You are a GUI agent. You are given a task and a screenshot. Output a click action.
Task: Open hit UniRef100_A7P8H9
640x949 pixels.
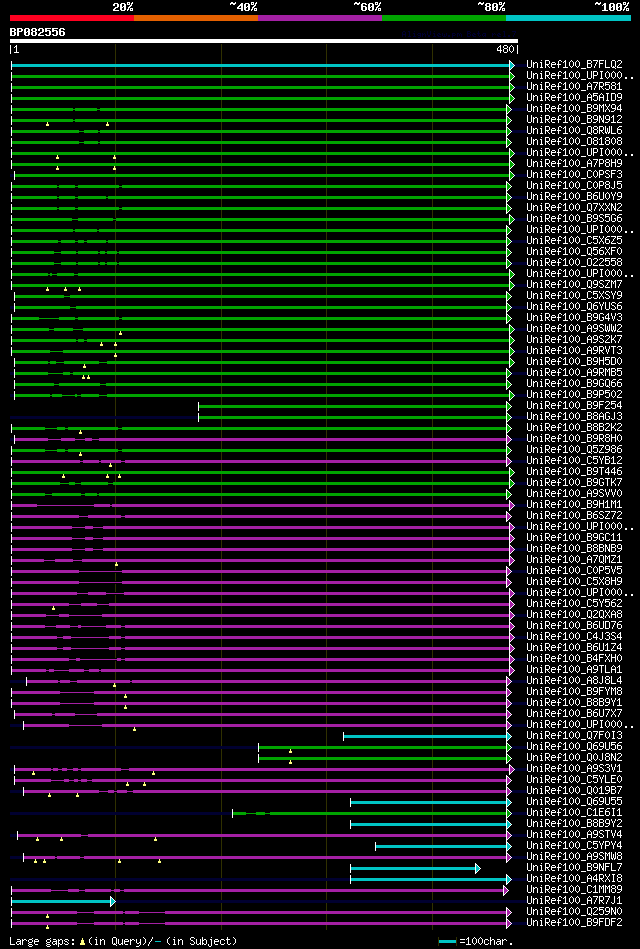[x=574, y=163]
